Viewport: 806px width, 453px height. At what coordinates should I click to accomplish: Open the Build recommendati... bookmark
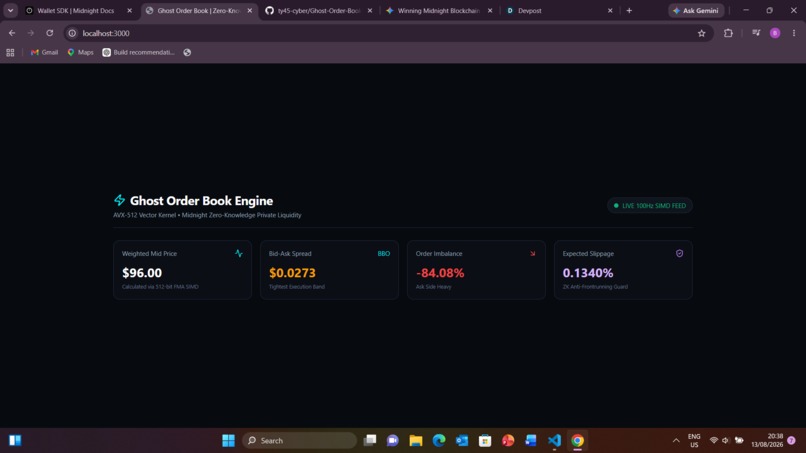coord(139,52)
